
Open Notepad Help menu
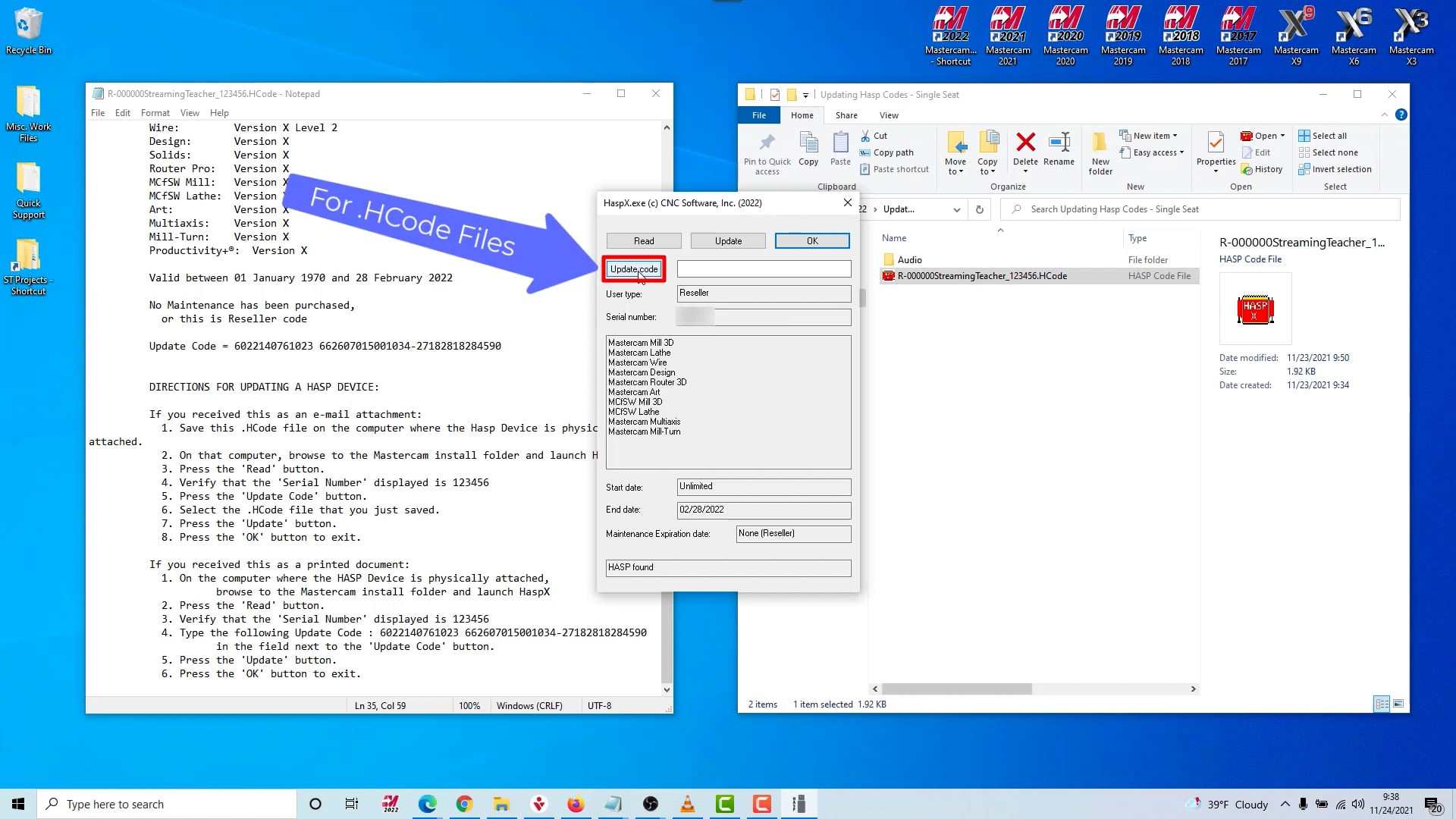coord(219,113)
